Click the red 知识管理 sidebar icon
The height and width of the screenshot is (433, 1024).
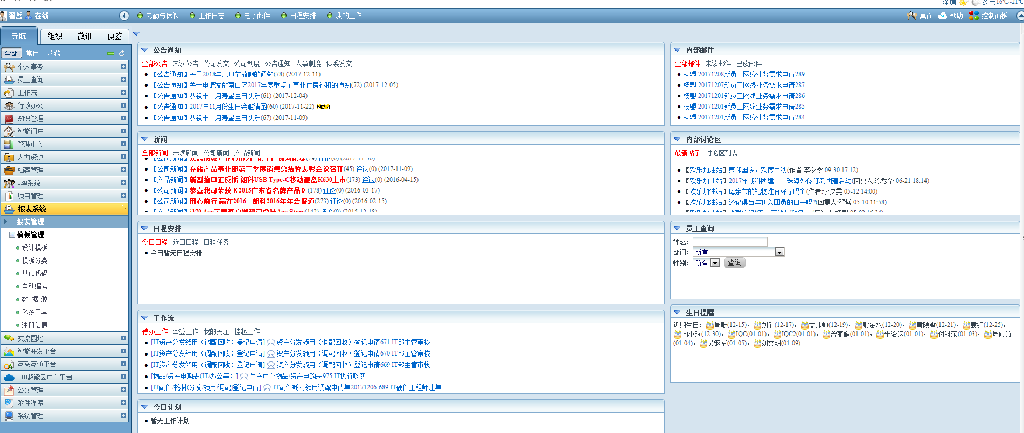(x=8, y=119)
